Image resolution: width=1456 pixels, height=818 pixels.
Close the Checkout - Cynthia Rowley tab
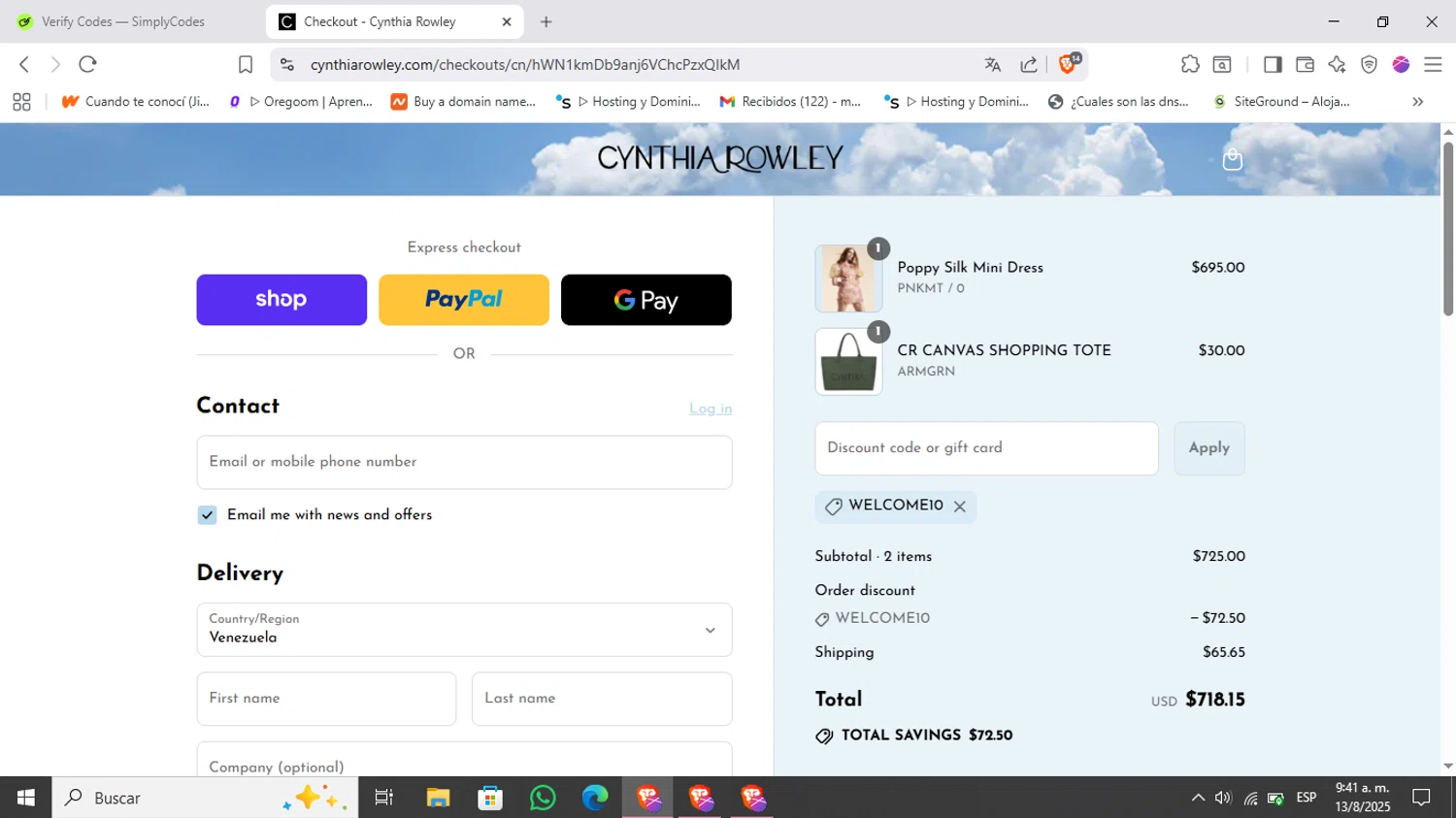pyautogui.click(x=507, y=21)
